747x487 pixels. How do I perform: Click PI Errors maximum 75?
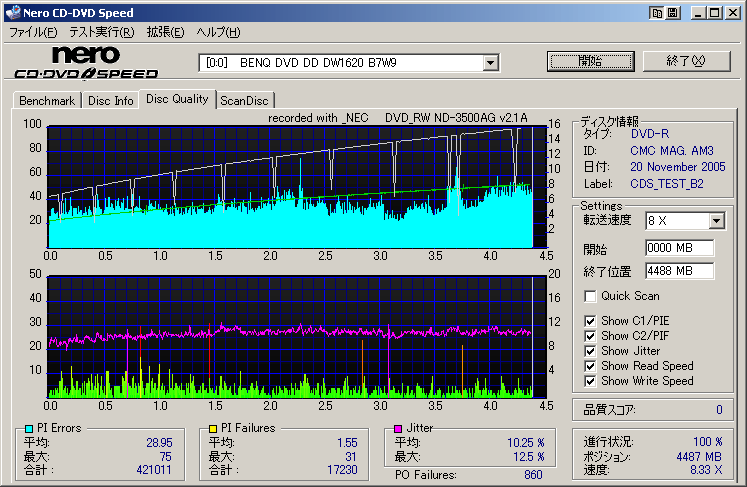(x=165, y=457)
